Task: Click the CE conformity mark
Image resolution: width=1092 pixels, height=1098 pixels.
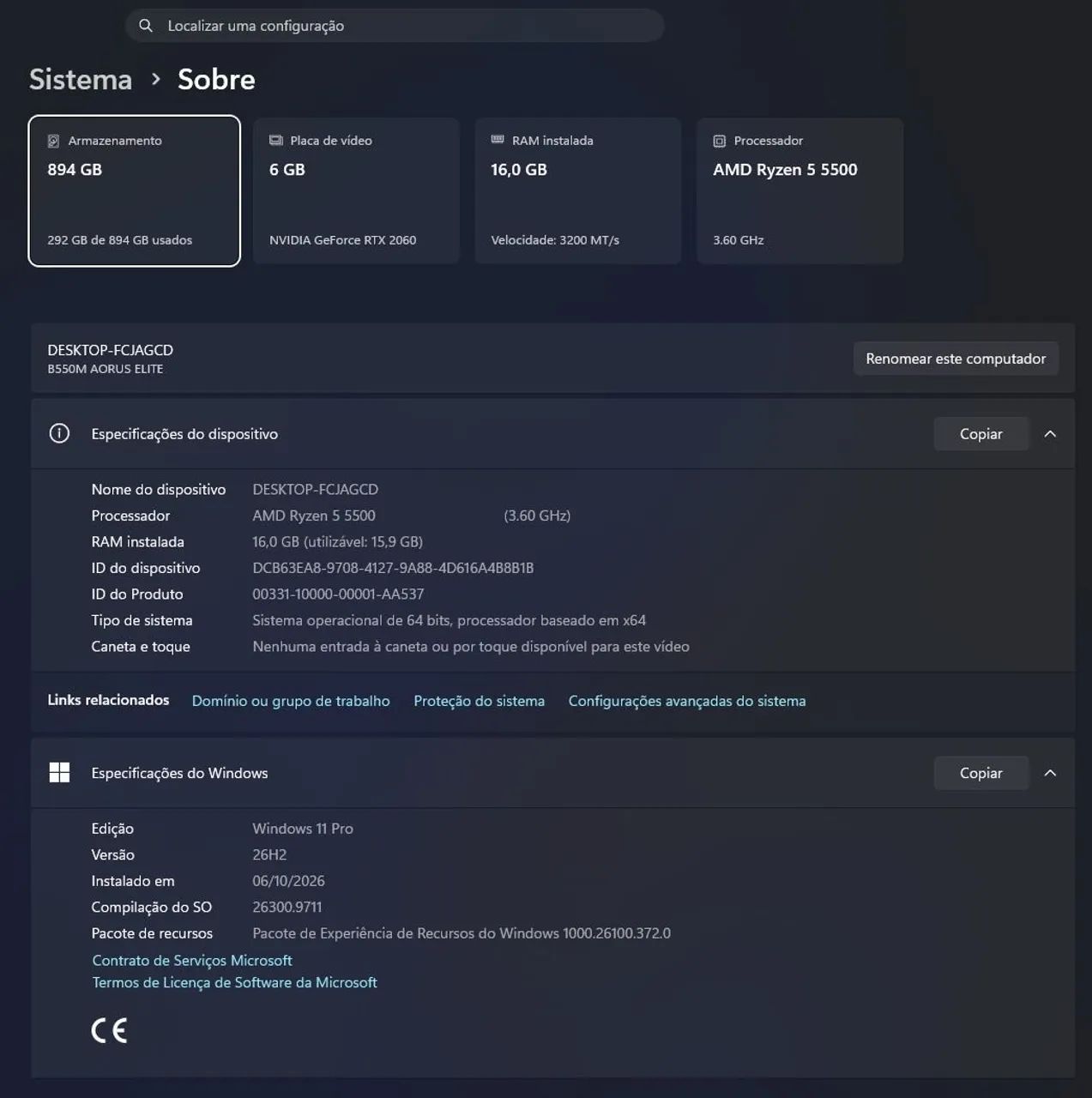Action: coord(110,1030)
